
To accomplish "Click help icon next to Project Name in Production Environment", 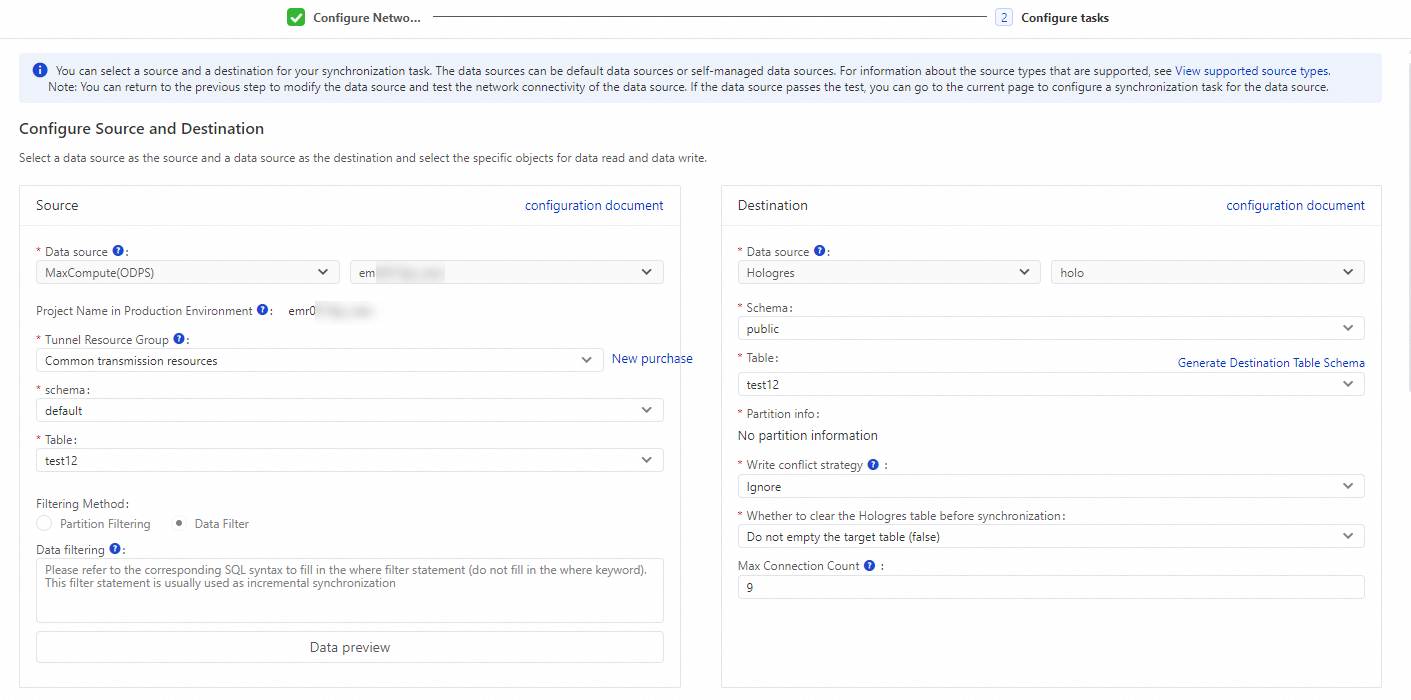I will click(264, 310).
